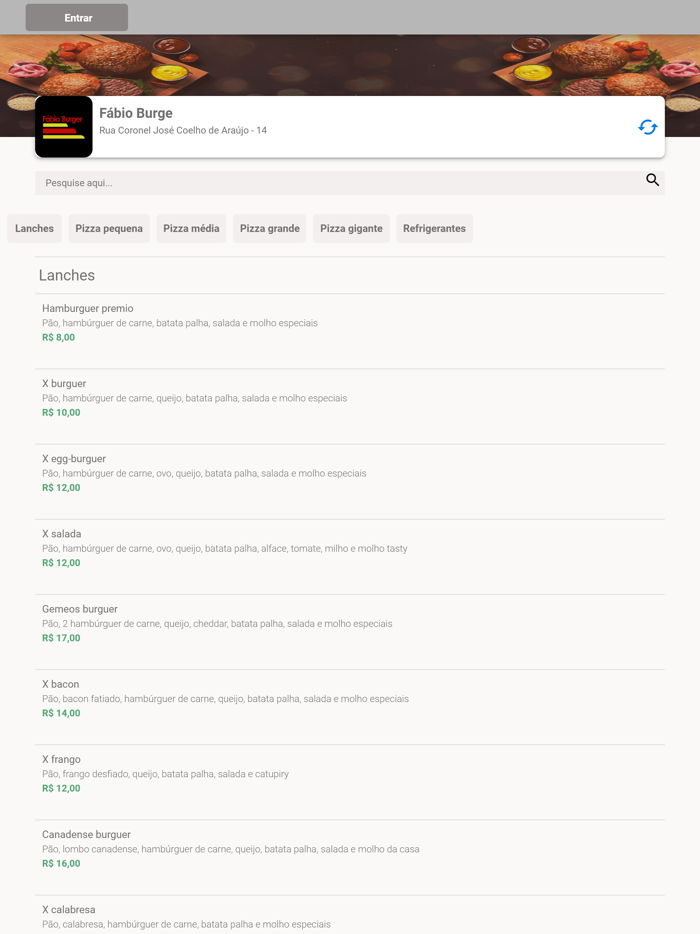This screenshot has height=934, width=700.
Task: Select the Pizza grande category tab
Action: pos(270,228)
